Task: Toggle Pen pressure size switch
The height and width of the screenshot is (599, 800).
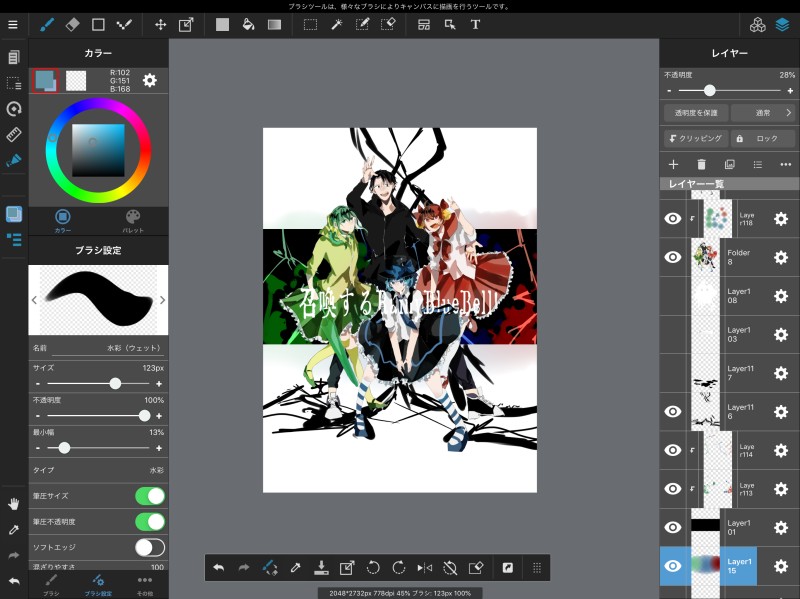Action: [150, 496]
